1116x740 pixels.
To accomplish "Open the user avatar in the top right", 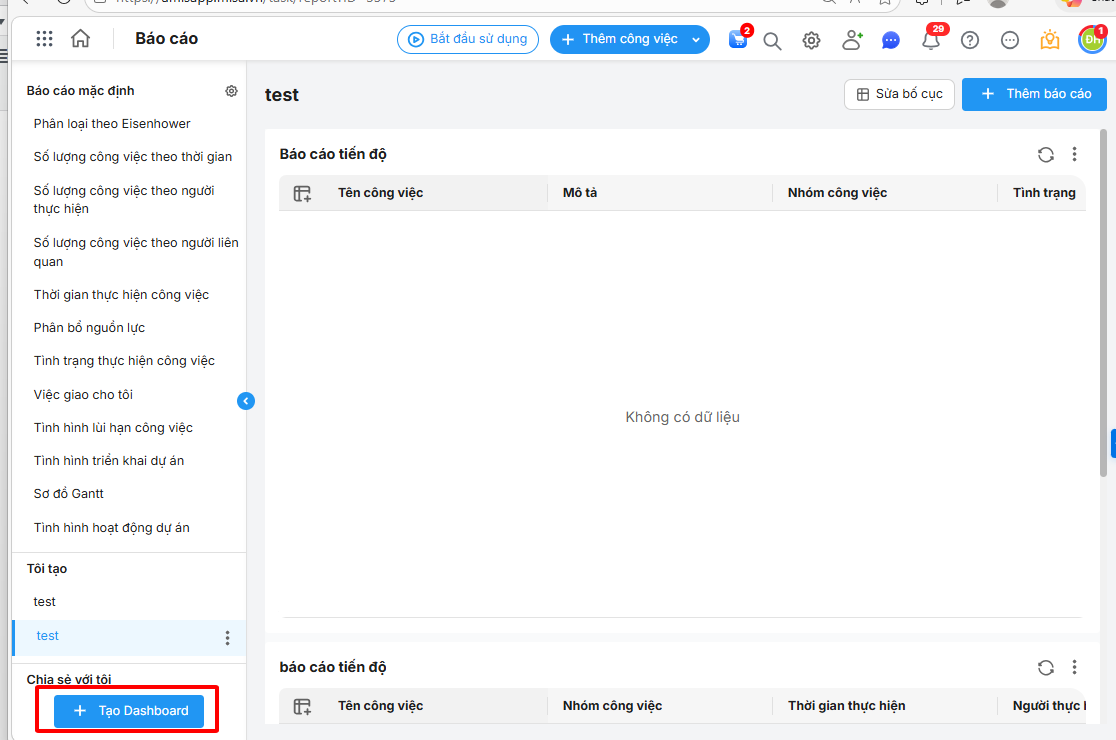I will point(1093,39).
